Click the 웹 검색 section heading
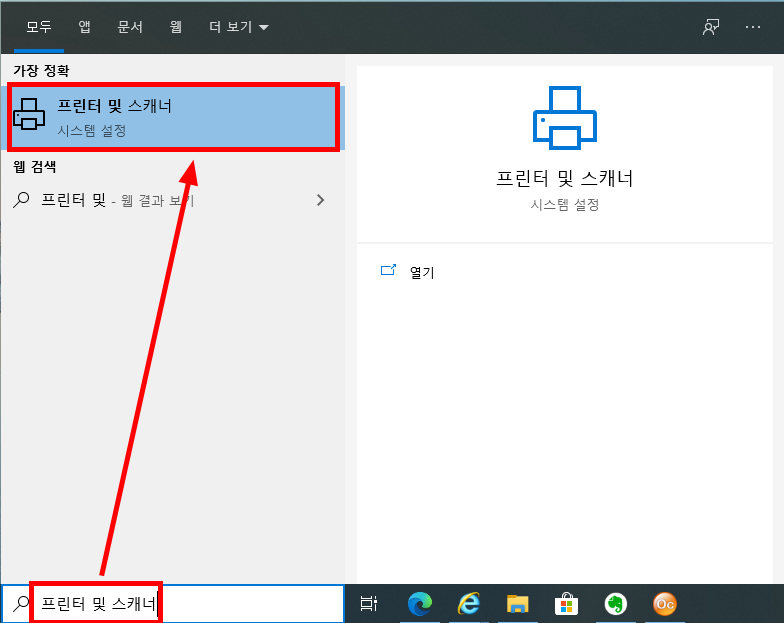The width and height of the screenshot is (784, 623). [34, 166]
